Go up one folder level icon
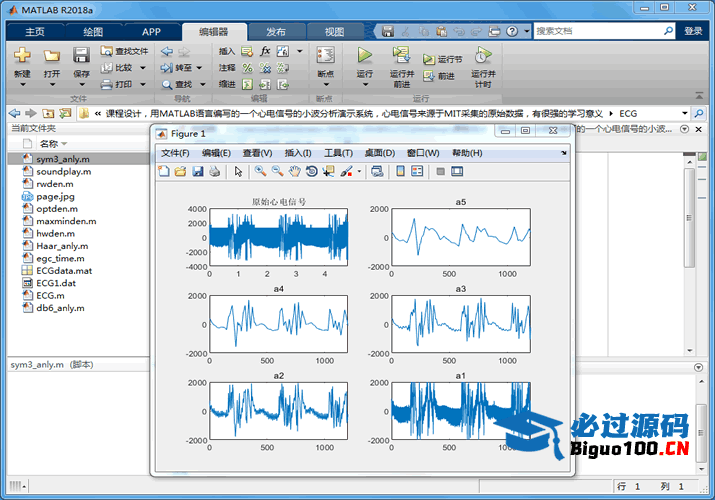715x500 pixels. (x=48, y=113)
